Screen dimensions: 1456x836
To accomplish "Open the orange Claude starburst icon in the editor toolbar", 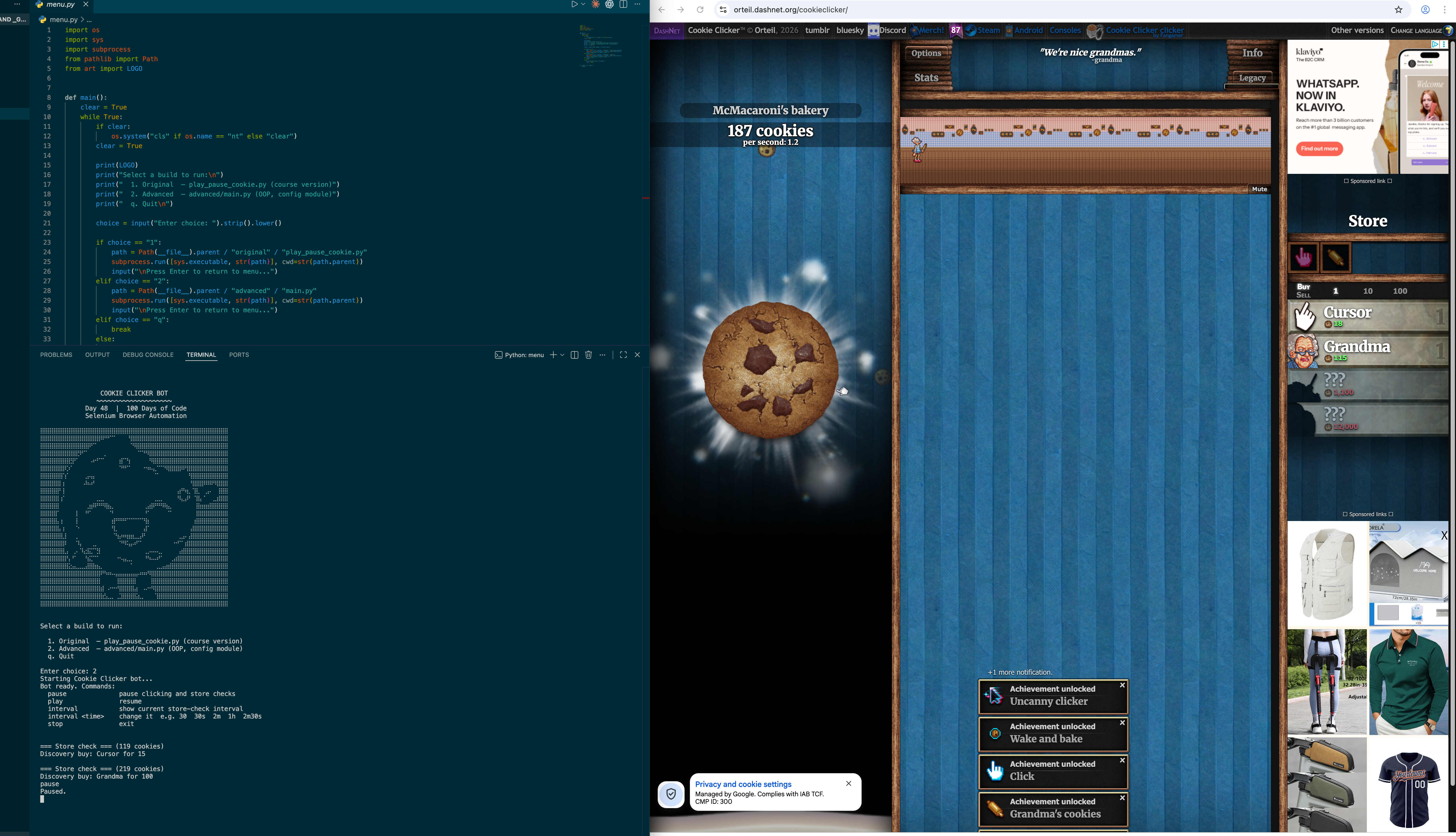I will (x=596, y=4).
